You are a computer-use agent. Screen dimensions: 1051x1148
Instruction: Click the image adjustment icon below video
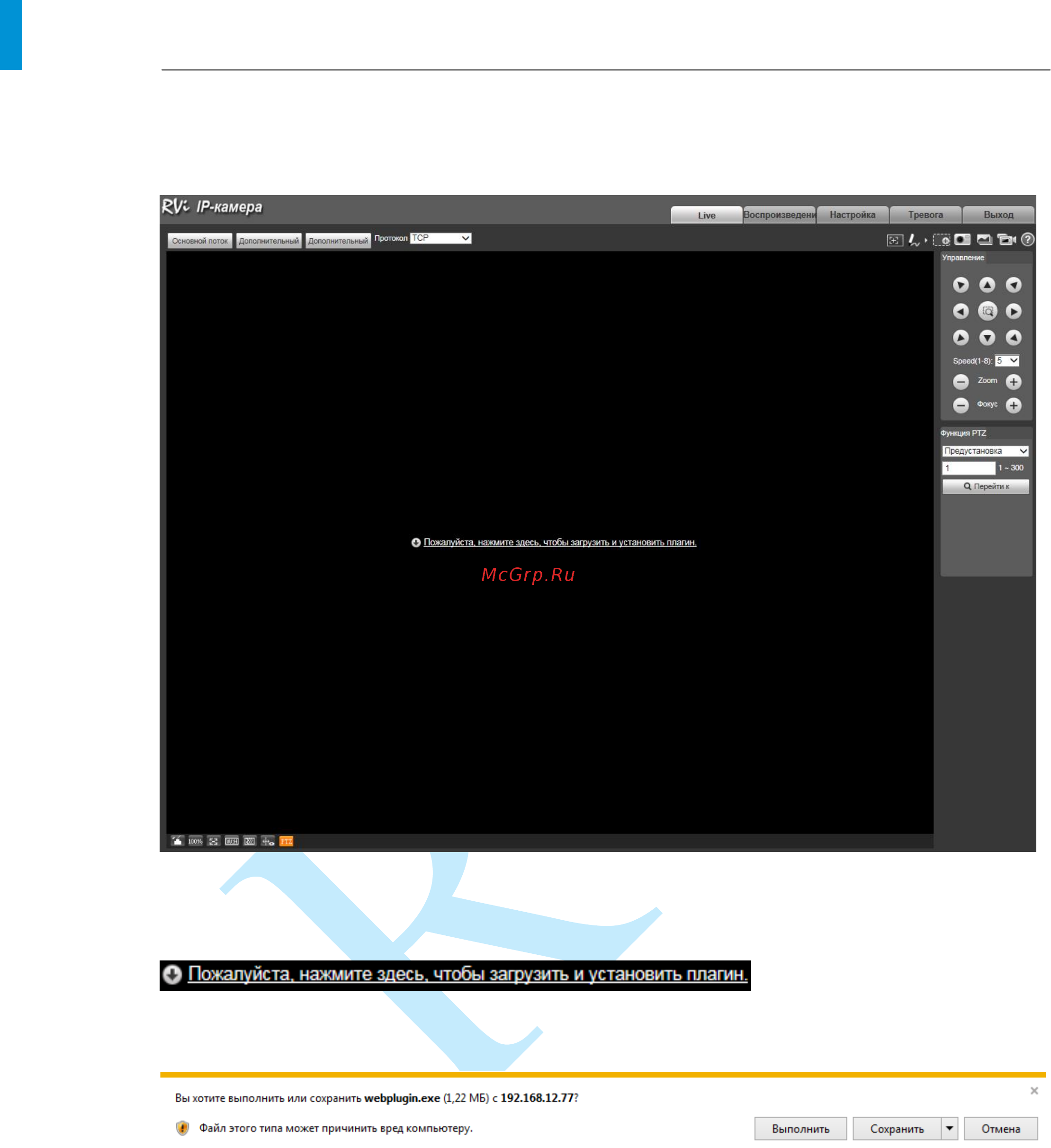[177, 841]
